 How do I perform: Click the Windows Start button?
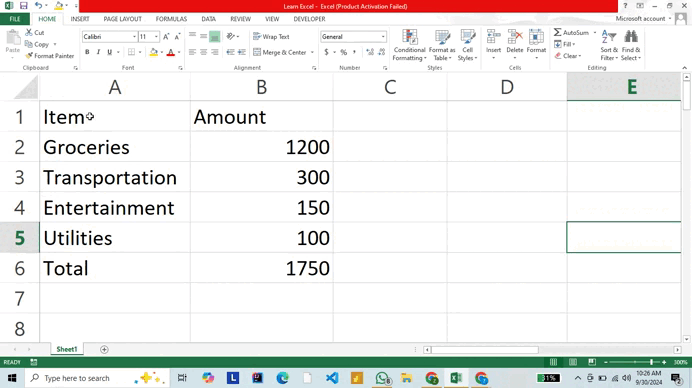pos(12,378)
